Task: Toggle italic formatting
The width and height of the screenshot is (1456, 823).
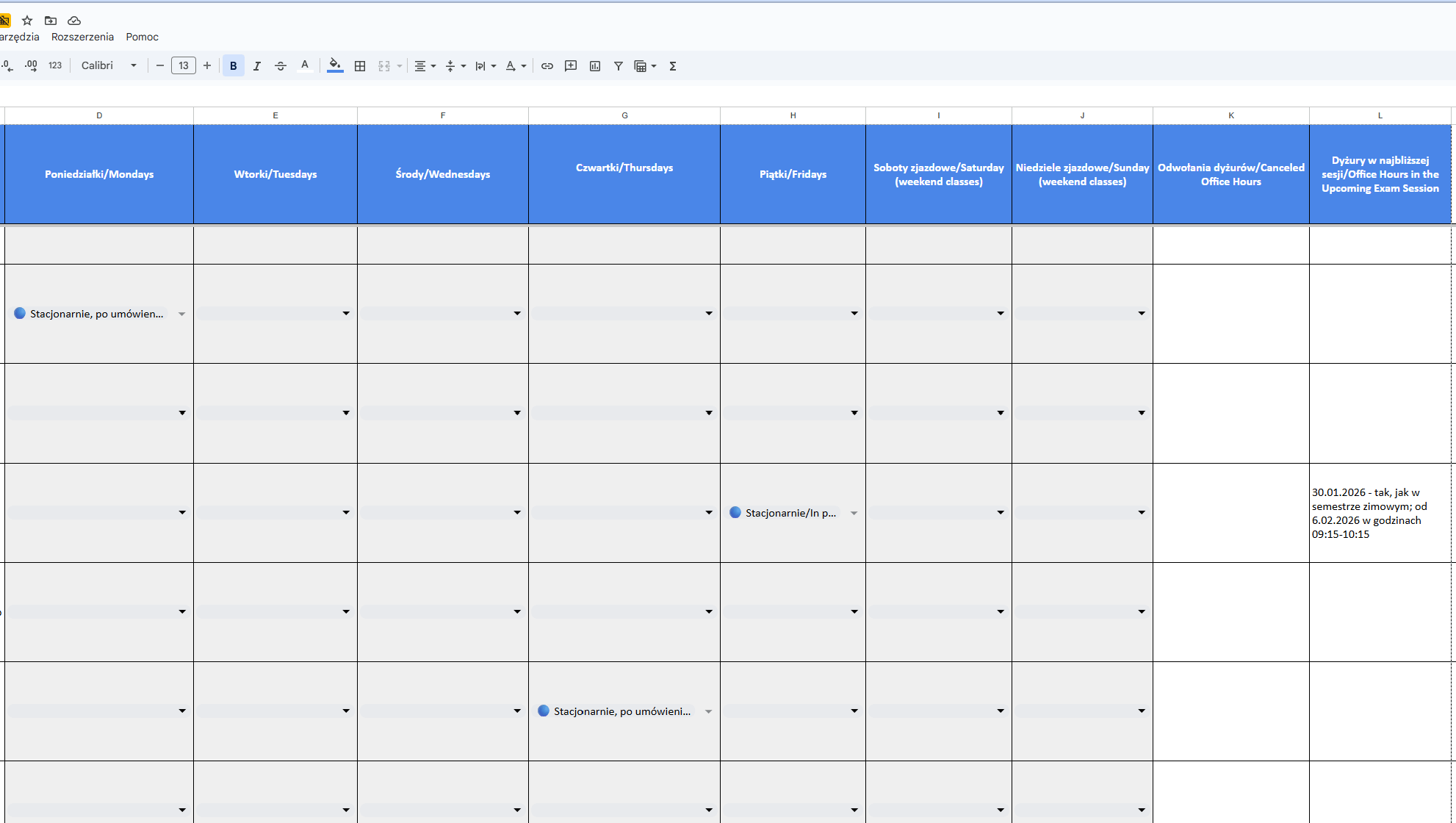Action: click(x=256, y=66)
